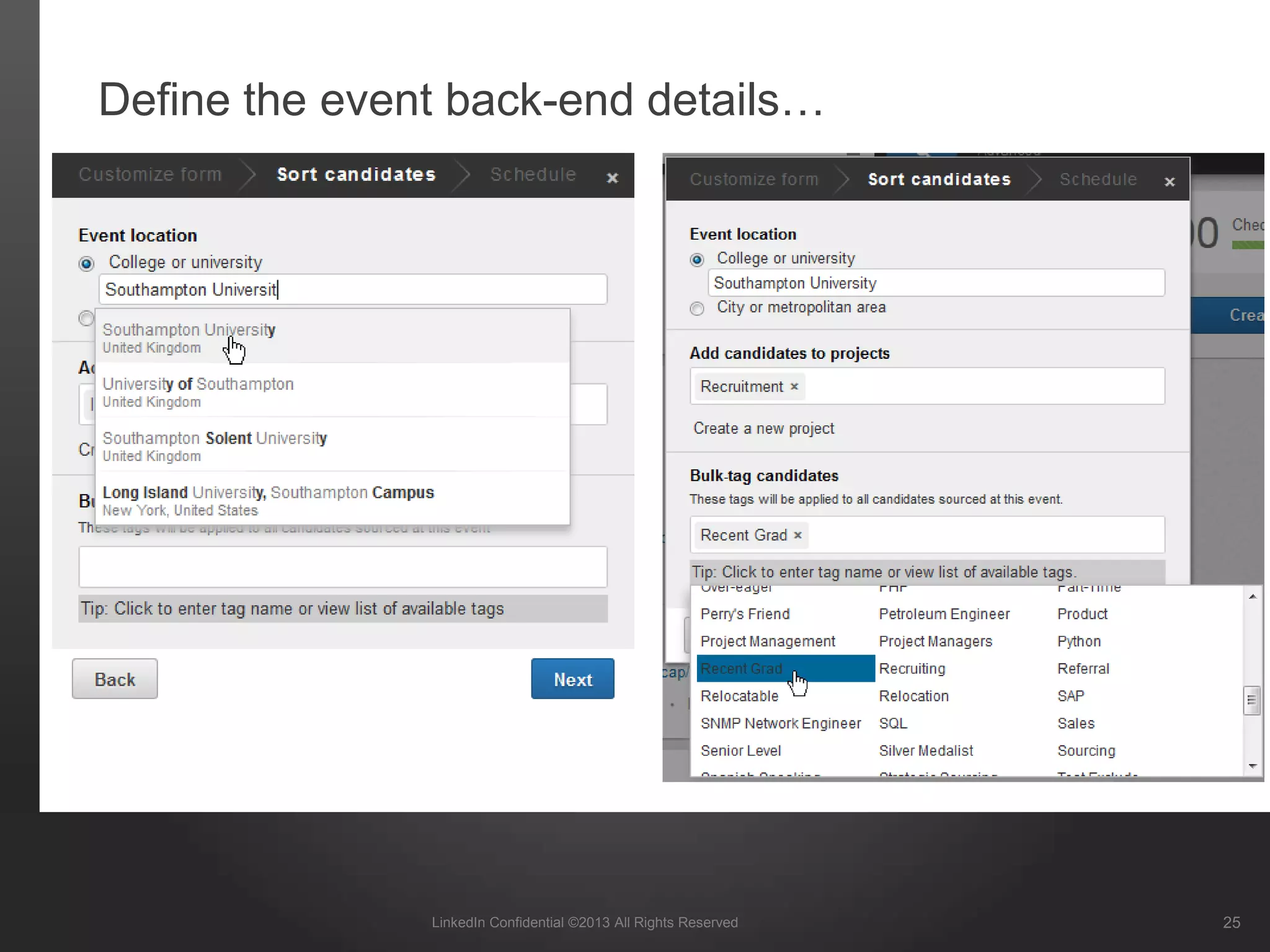
Task: Select the Perry's Friend tag
Action: (745, 614)
